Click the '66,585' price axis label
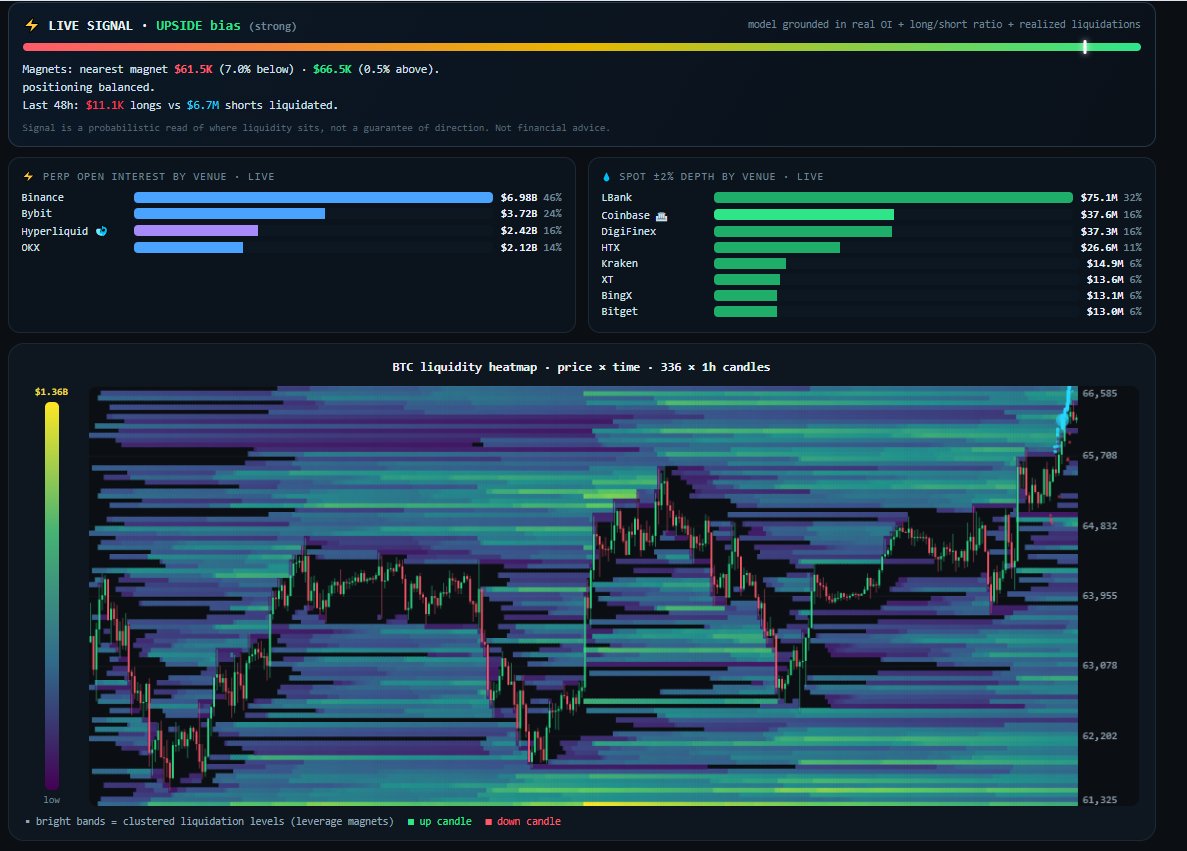Screen dimensions: 1187x851 pyautogui.click(x=1099, y=394)
